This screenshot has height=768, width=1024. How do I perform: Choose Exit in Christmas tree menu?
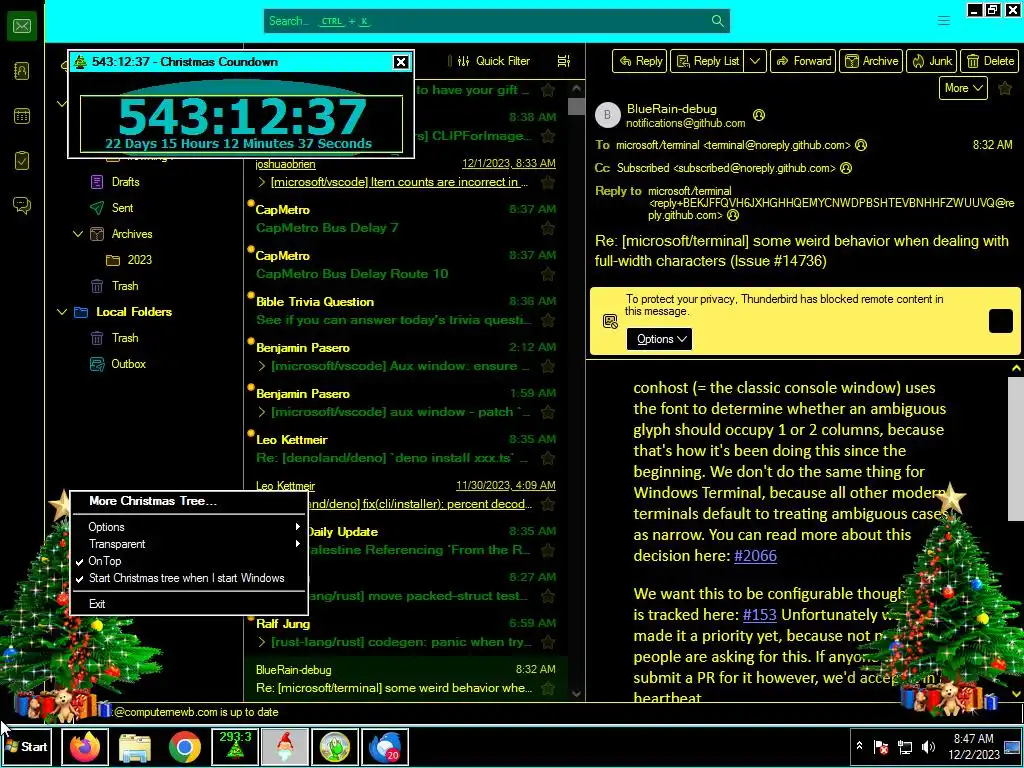(188, 604)
